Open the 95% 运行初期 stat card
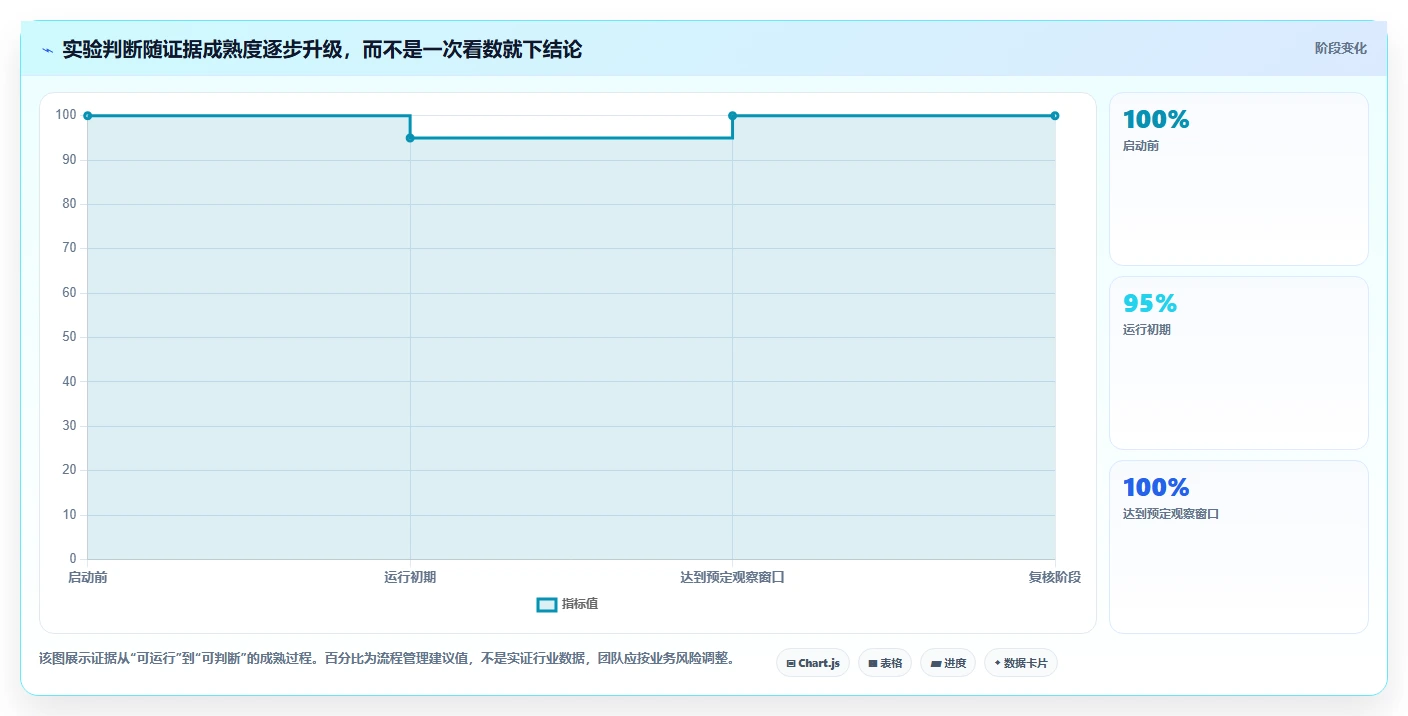 [x=1238, y=363]
